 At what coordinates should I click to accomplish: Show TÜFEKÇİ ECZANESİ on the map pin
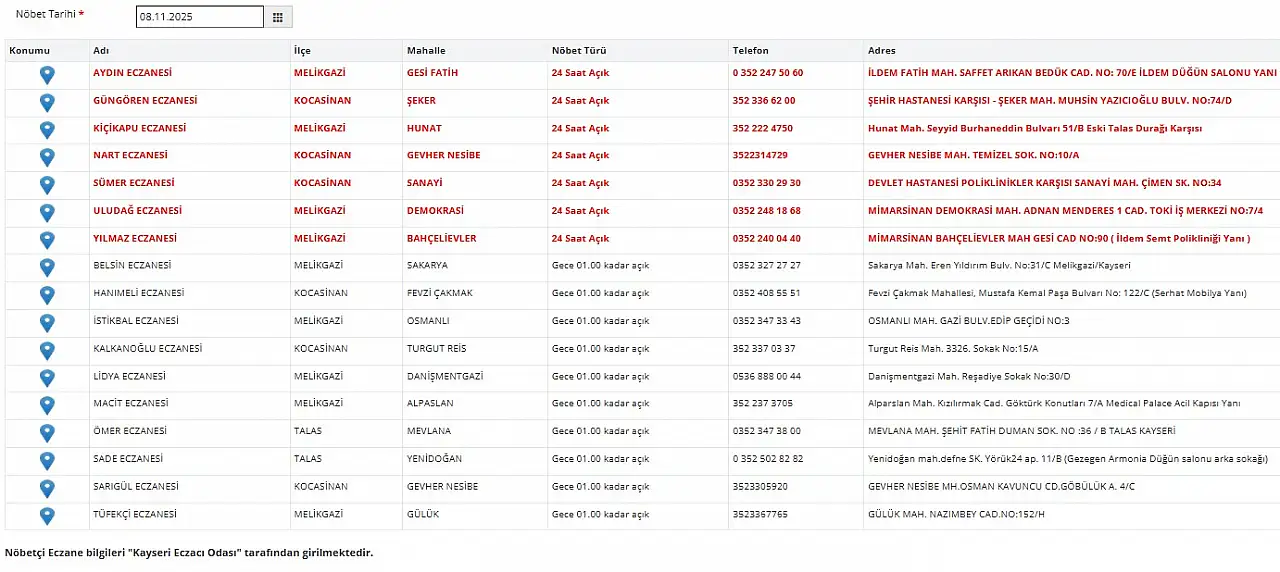(x=47, y=516)
